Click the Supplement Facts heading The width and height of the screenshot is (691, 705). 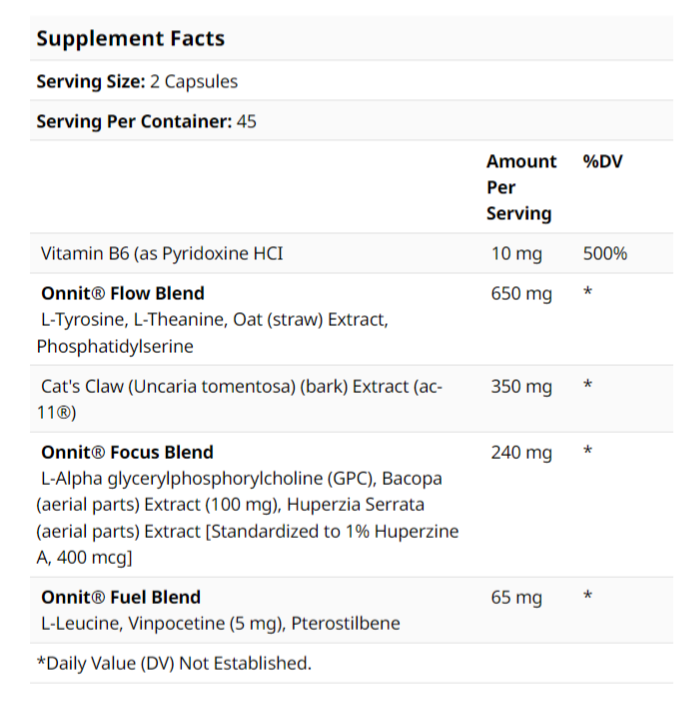point(130,39)
